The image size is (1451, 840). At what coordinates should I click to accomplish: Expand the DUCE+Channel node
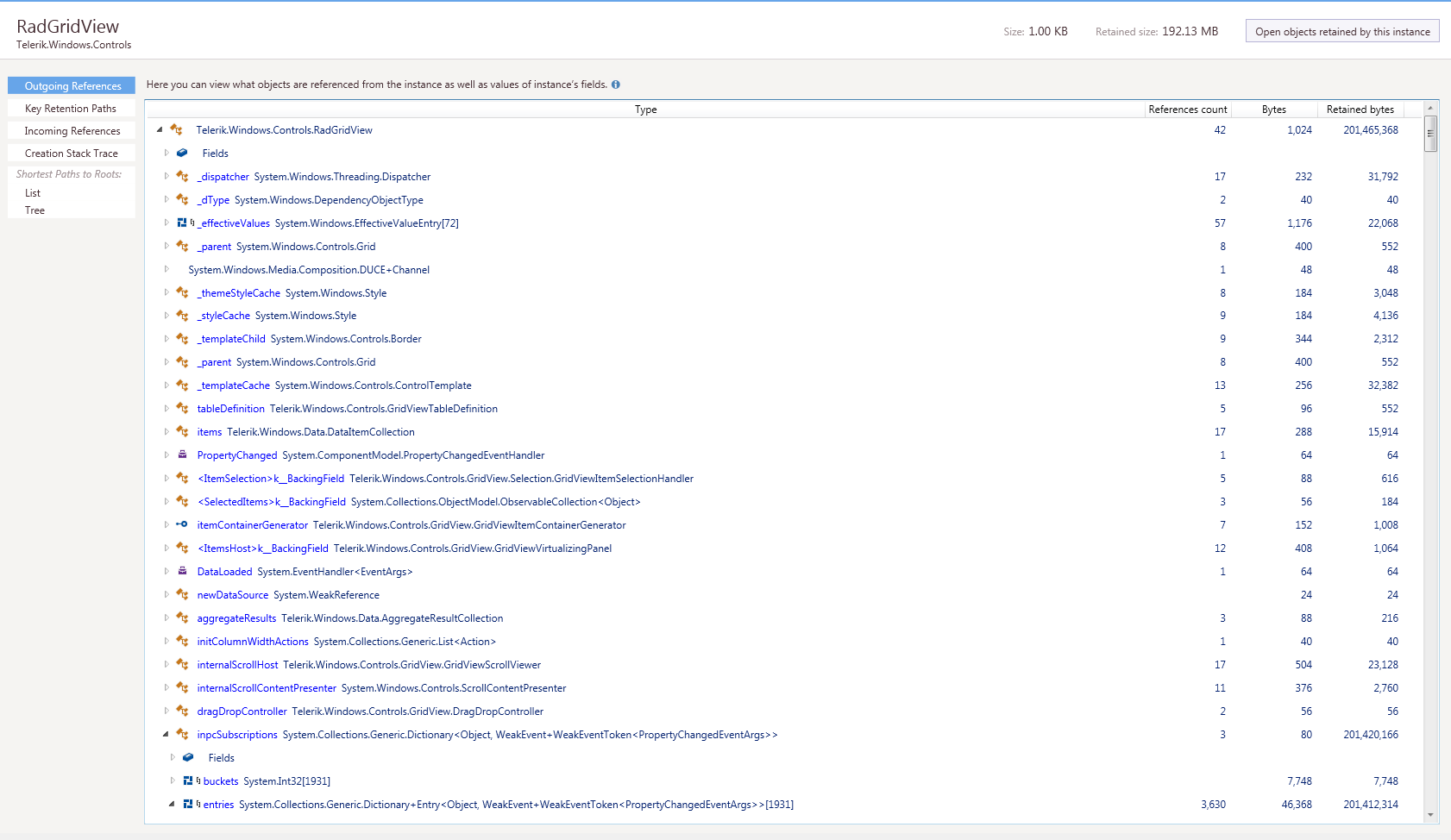click(166, 270)
